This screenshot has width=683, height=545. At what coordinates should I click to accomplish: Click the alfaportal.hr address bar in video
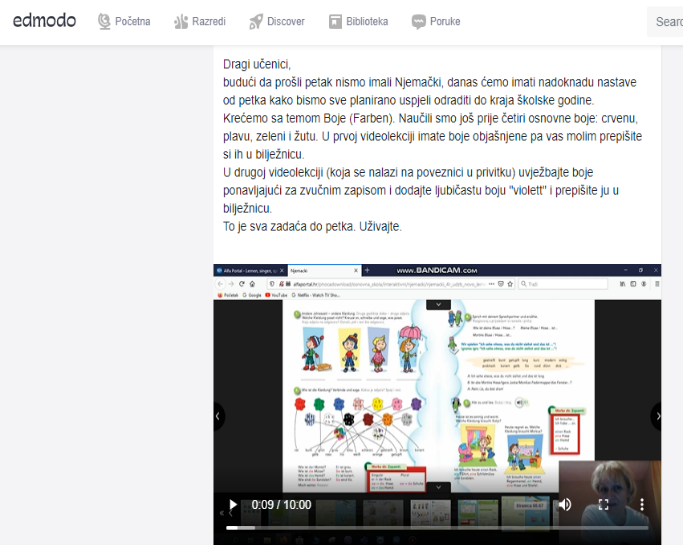(x=391, y=284)
